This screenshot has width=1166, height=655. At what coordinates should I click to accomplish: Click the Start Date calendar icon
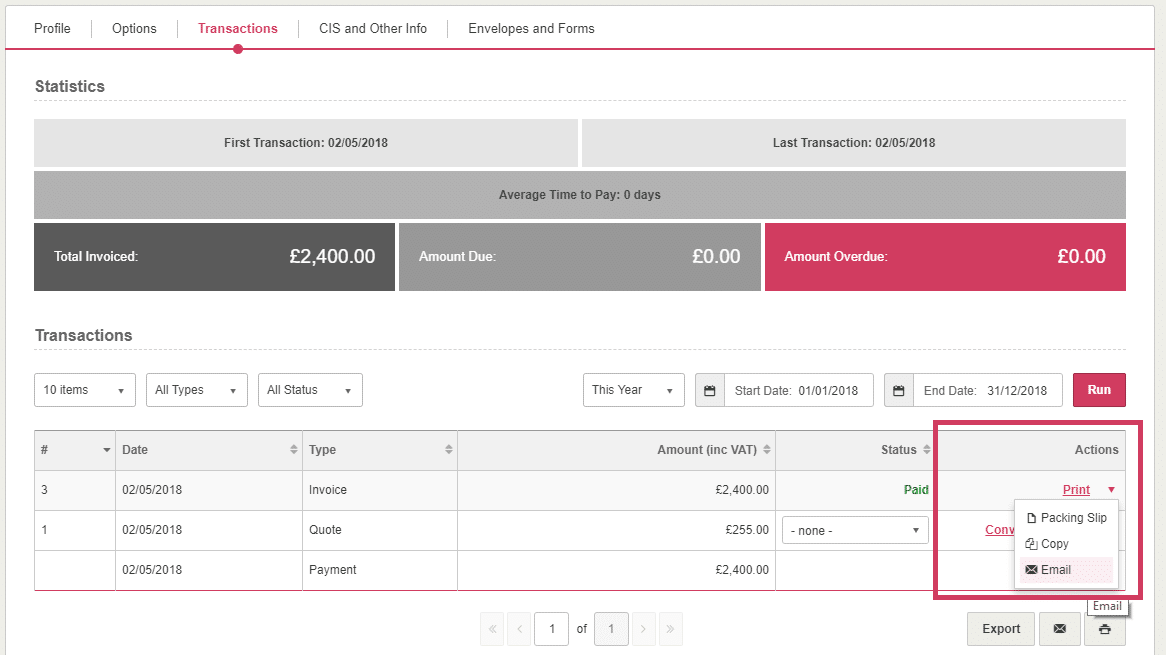[x=710, y=390]
